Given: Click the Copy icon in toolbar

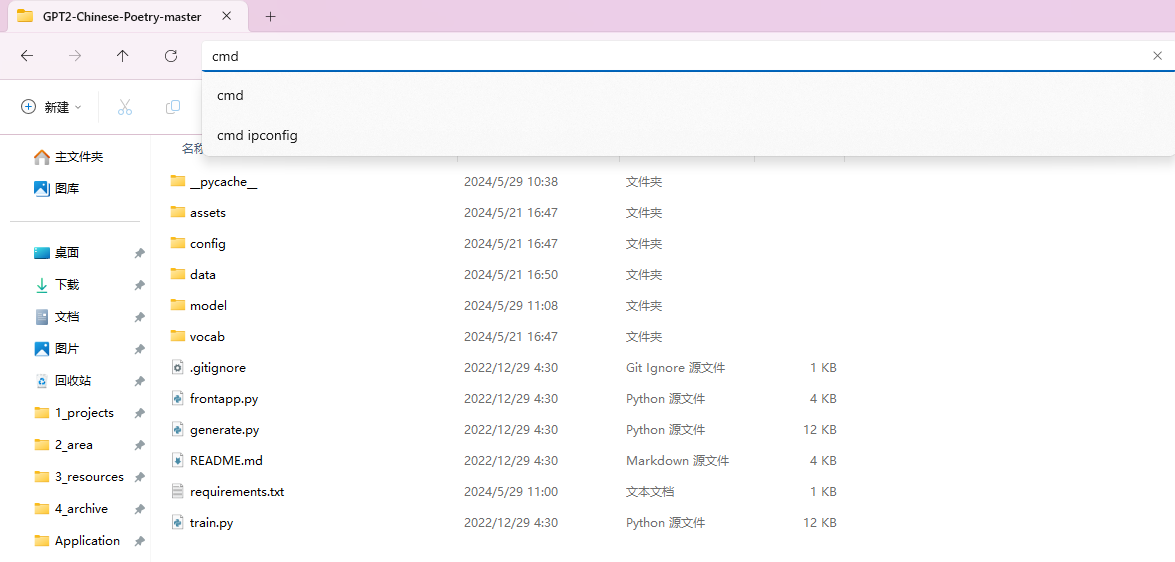Looking at the screenshot, I should pos(173,107).
